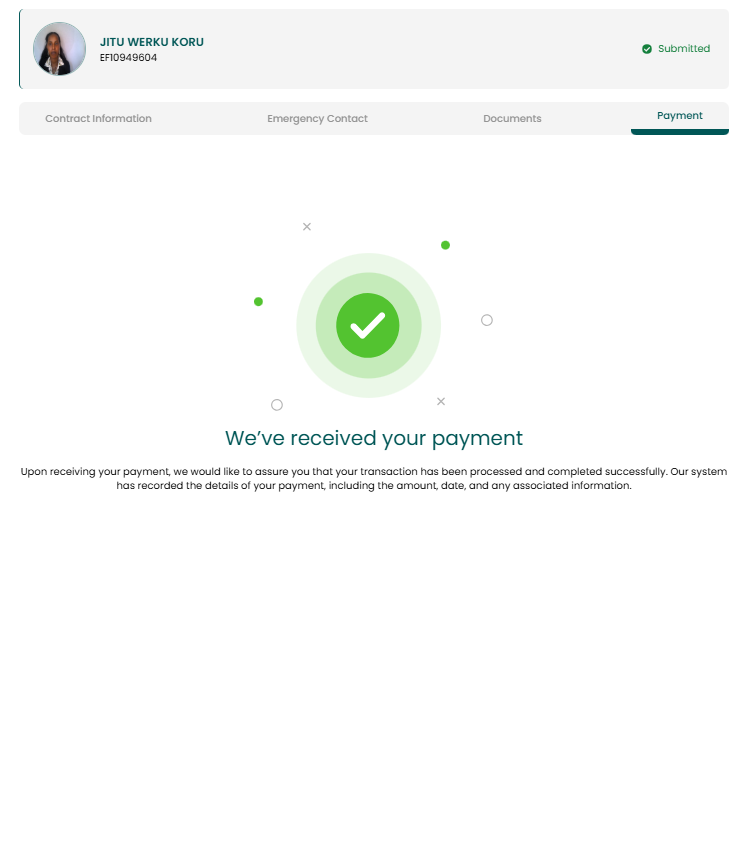This screenshot has height=856, width=749.
Task: Click the dark green underline beneath Payment
Action: (680, 132)
